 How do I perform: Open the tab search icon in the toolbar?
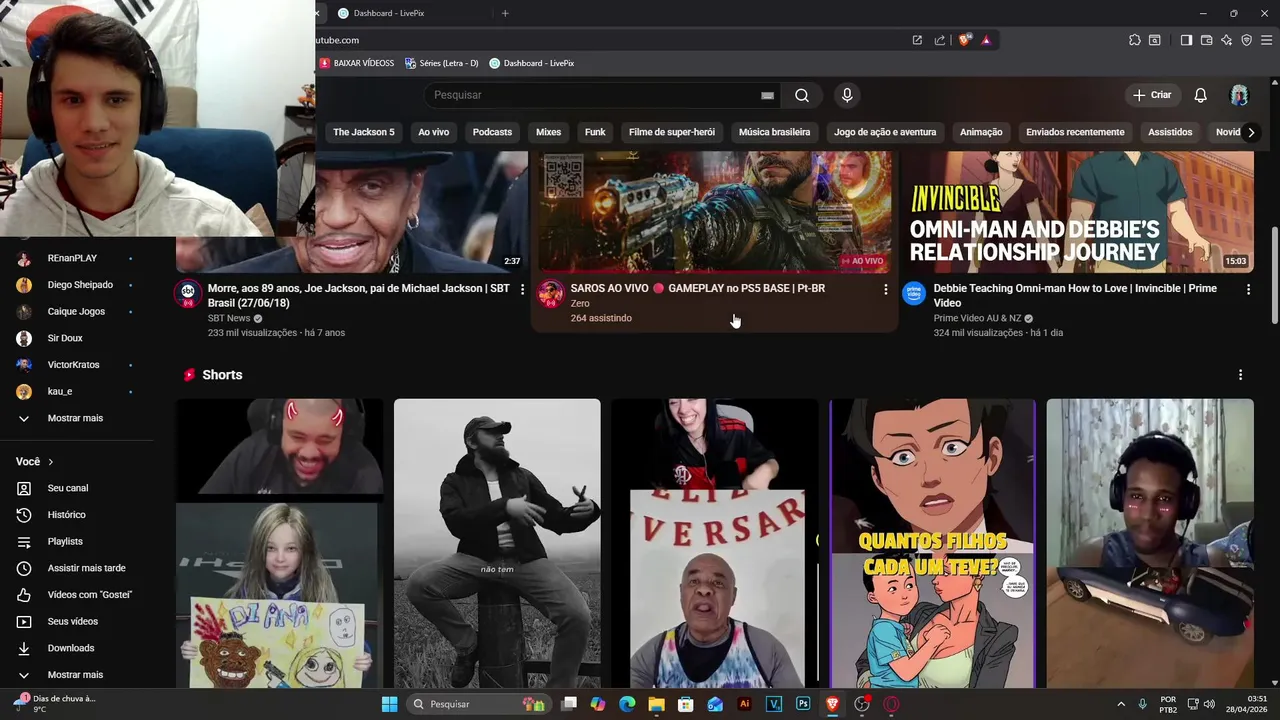1155,40
